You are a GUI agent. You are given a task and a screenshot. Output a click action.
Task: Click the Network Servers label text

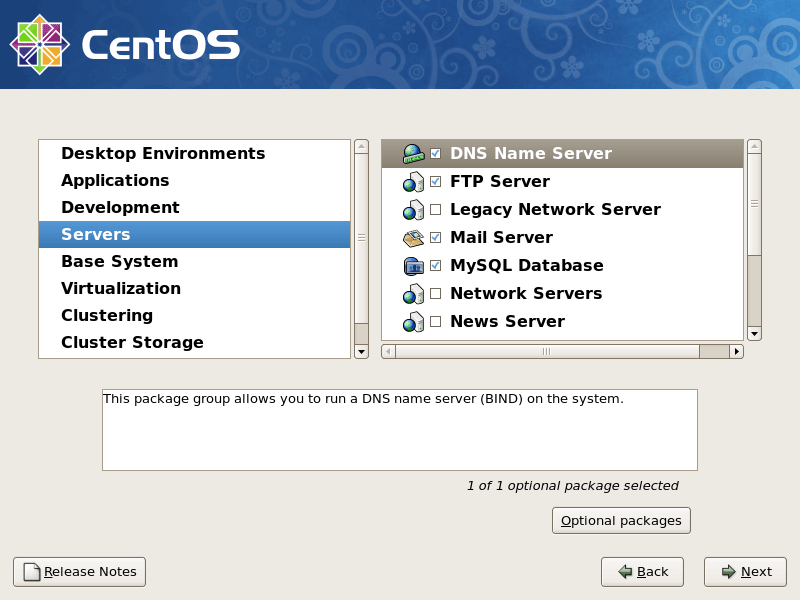526,294
